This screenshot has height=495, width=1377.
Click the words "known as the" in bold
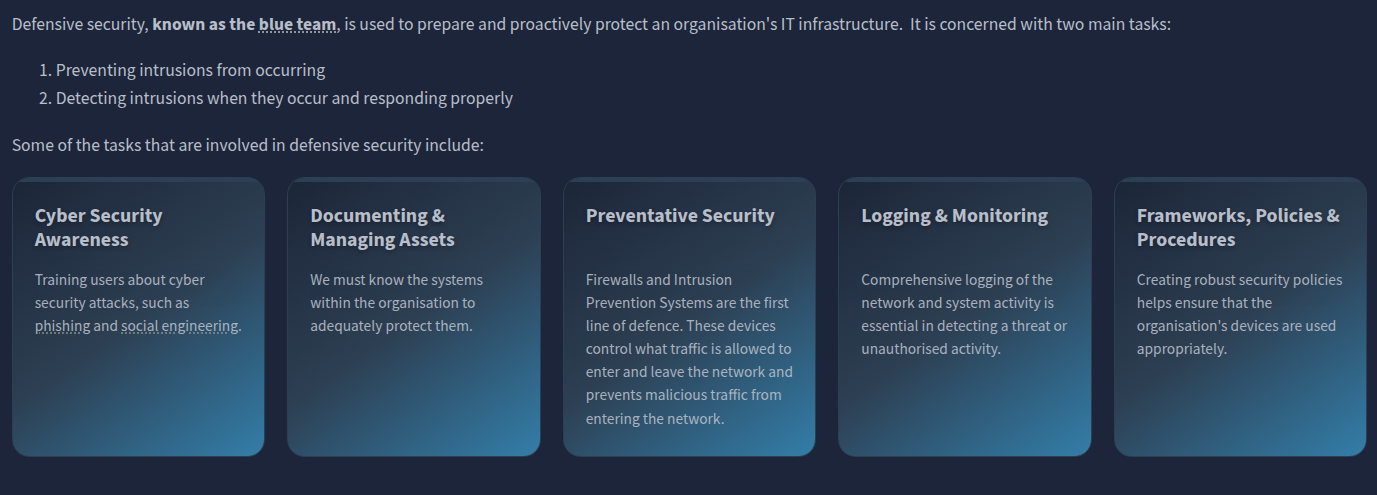point(203,24)
